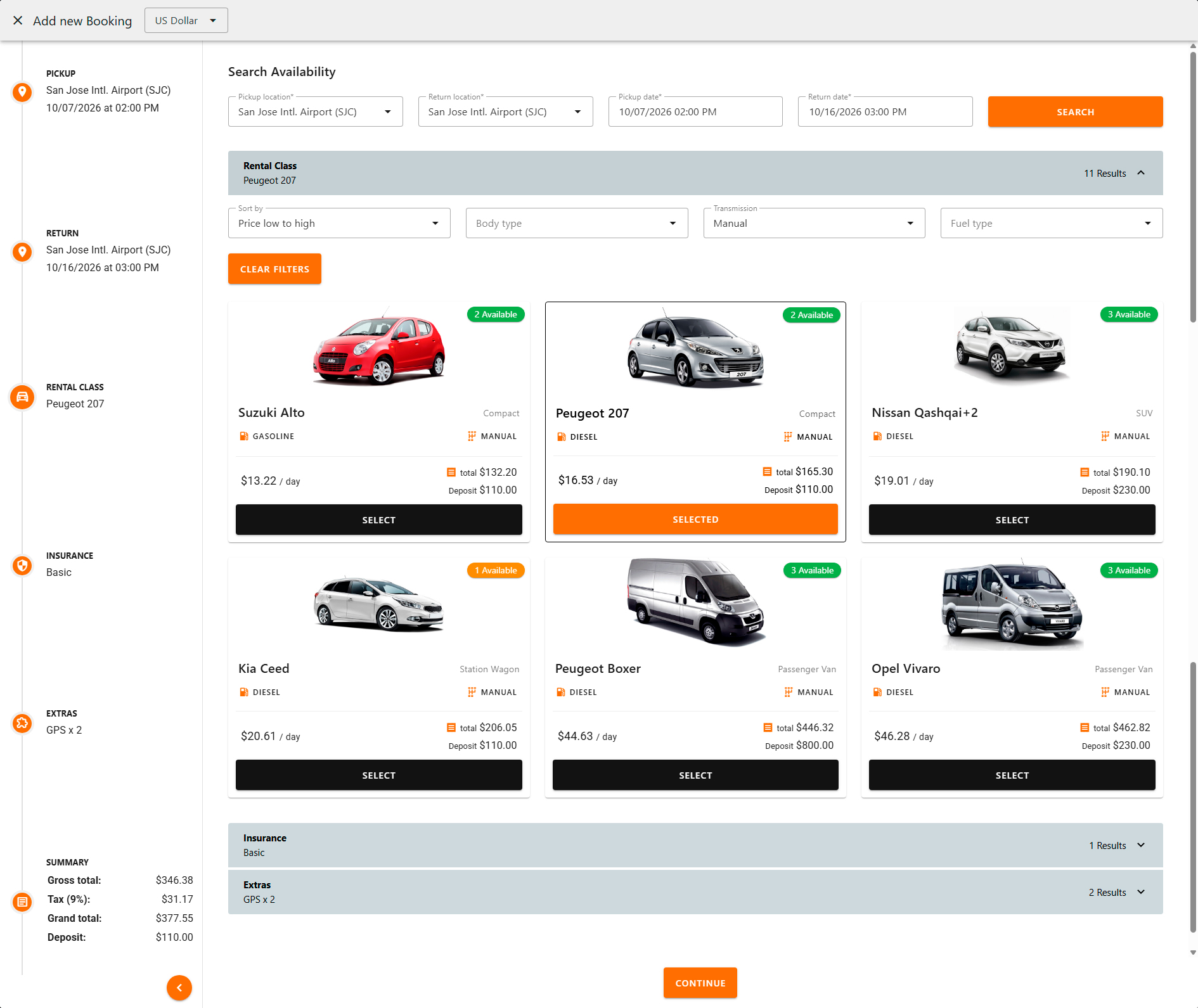Click the Return location pin icon
Image resolution: width=1198 pixels, height=1008 pixels.
(22, 252)
